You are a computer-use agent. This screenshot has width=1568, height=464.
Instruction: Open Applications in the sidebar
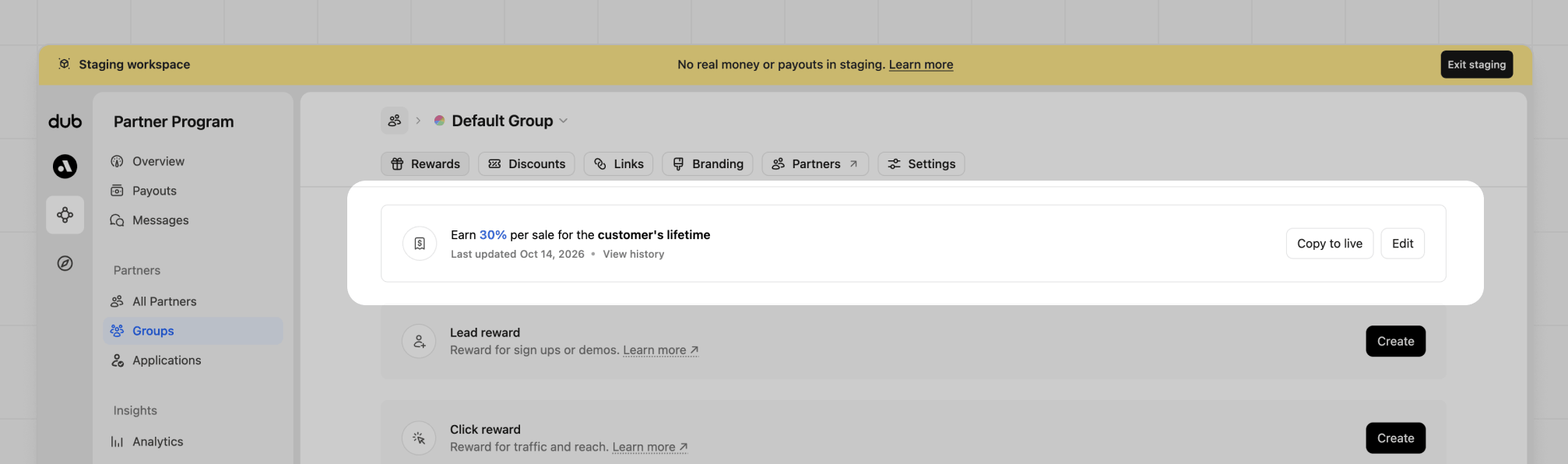(x=193, y=360)
